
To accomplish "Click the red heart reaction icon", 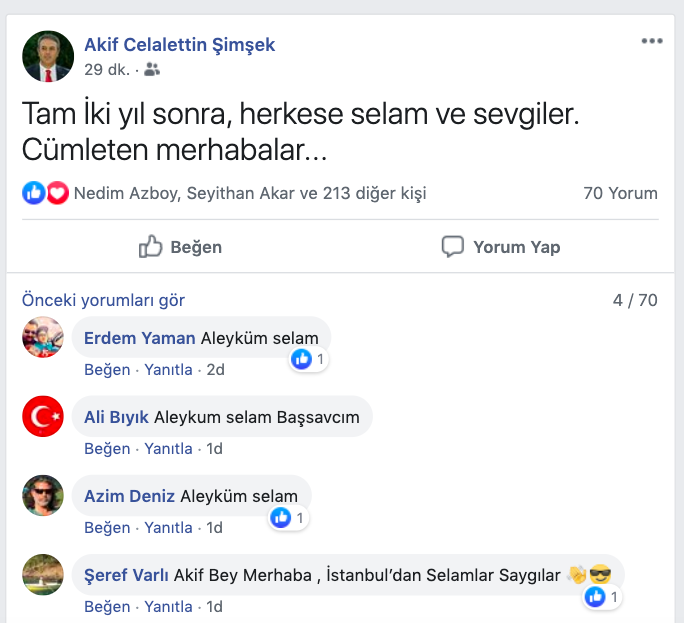I will tap(58, 193).
